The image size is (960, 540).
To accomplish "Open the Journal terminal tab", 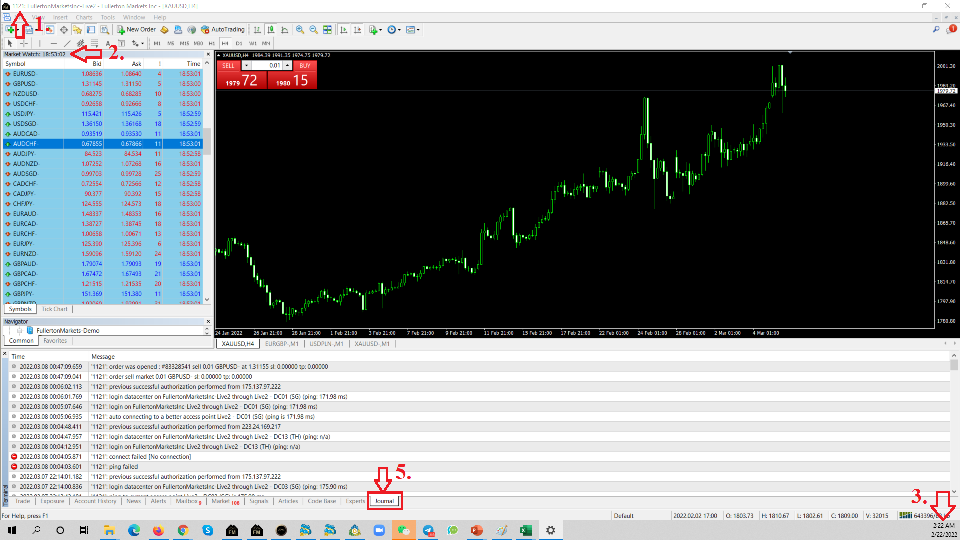I will pyautogui.click(x=384, y=501).
